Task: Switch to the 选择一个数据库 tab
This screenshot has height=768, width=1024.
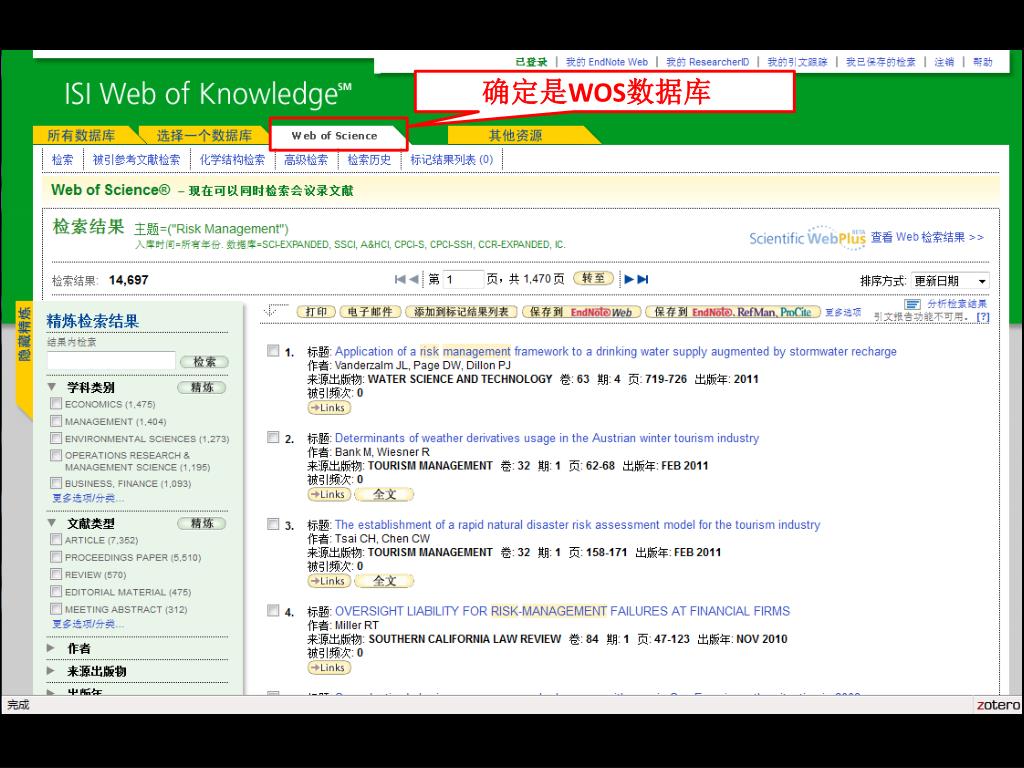Action: coord(204,136)
